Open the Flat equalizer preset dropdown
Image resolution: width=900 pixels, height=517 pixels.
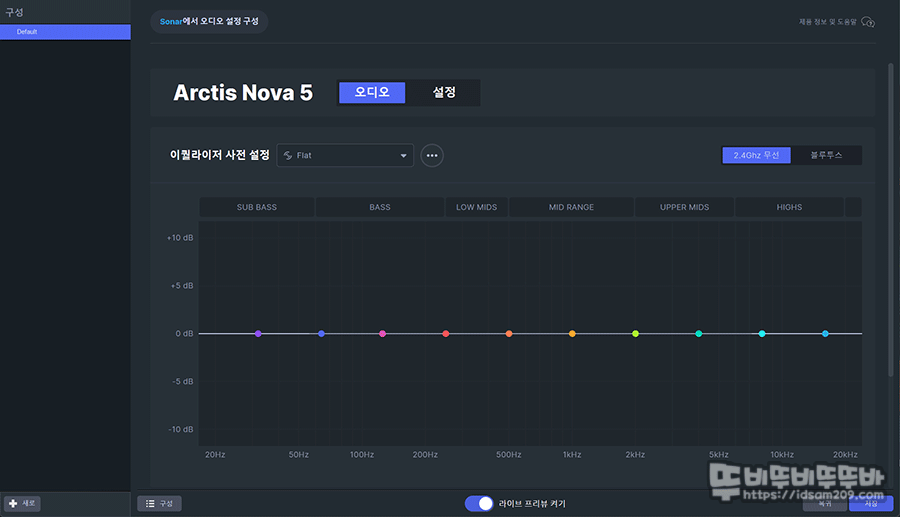point(345,156)
